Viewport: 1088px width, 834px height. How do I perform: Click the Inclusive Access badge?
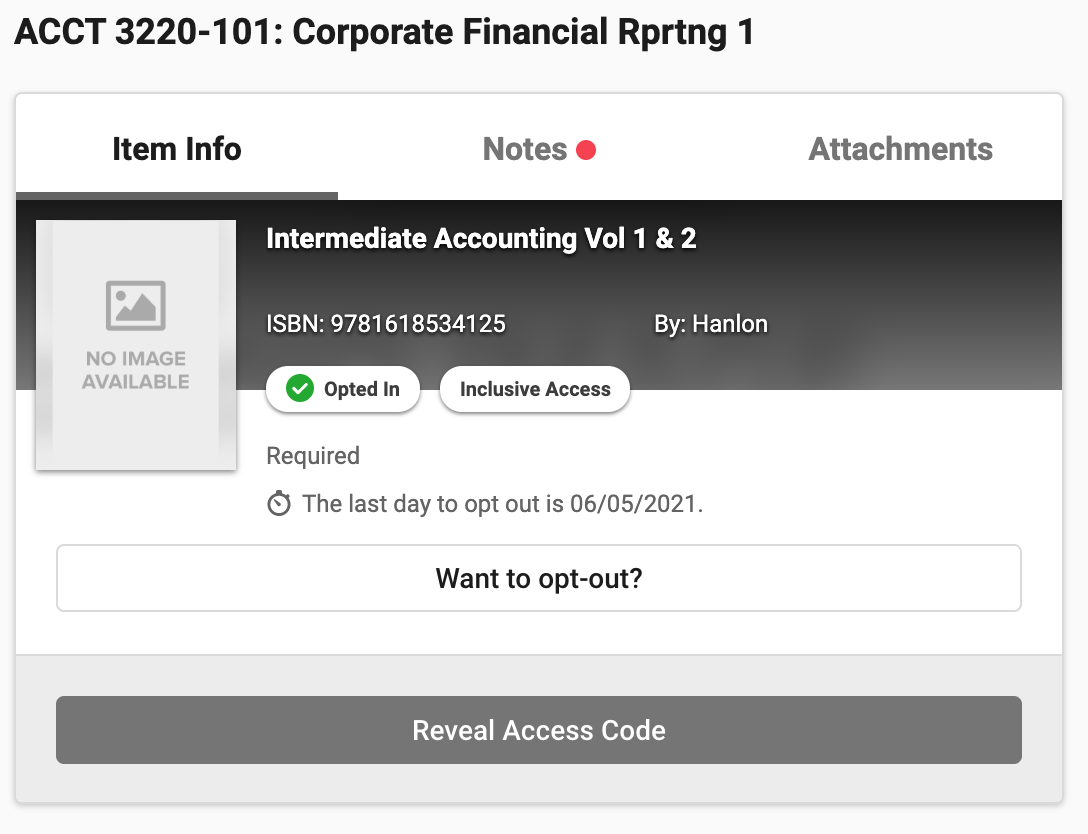[x=535, y=389]
